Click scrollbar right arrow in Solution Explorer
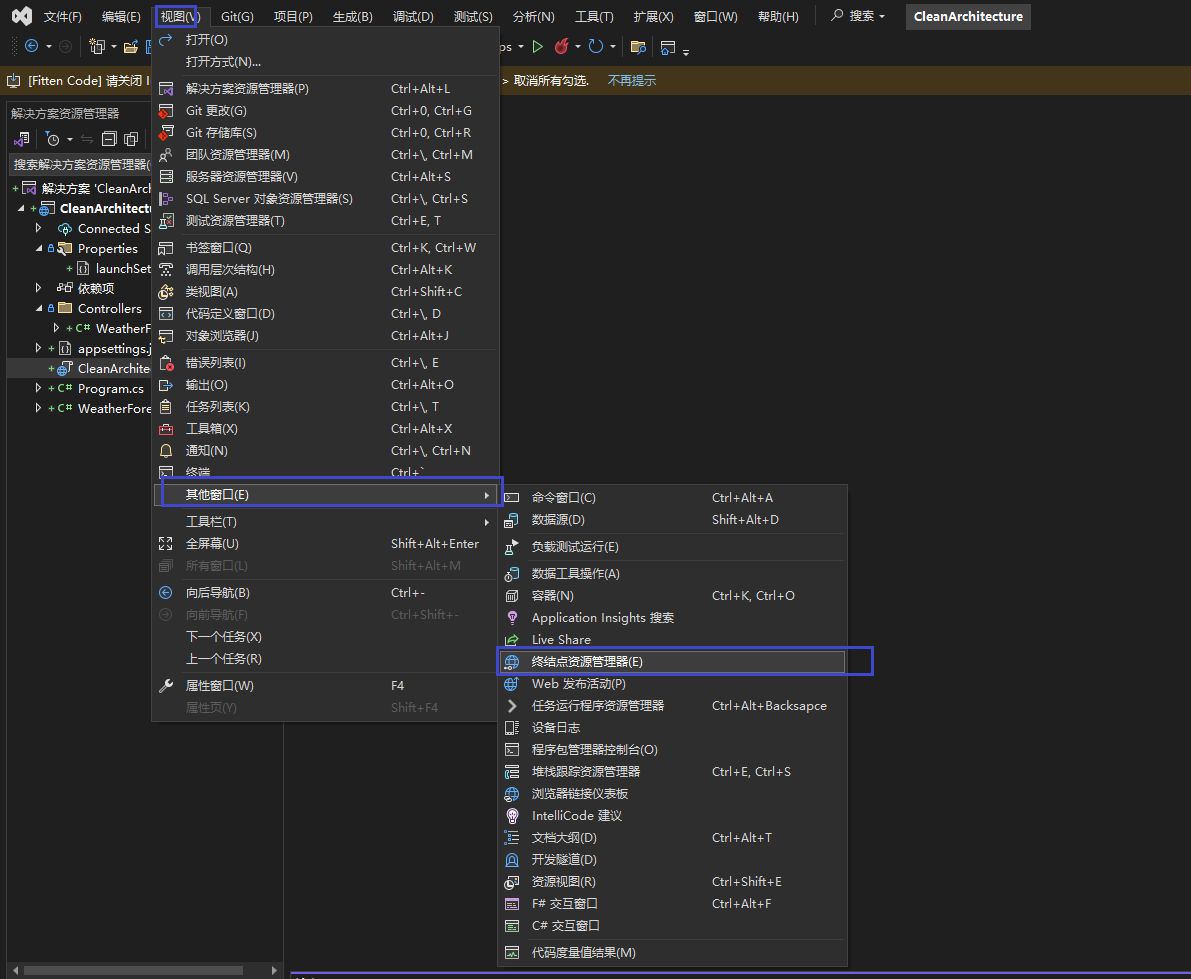Viewport: 1191px width, 979px height. point(274,971)
